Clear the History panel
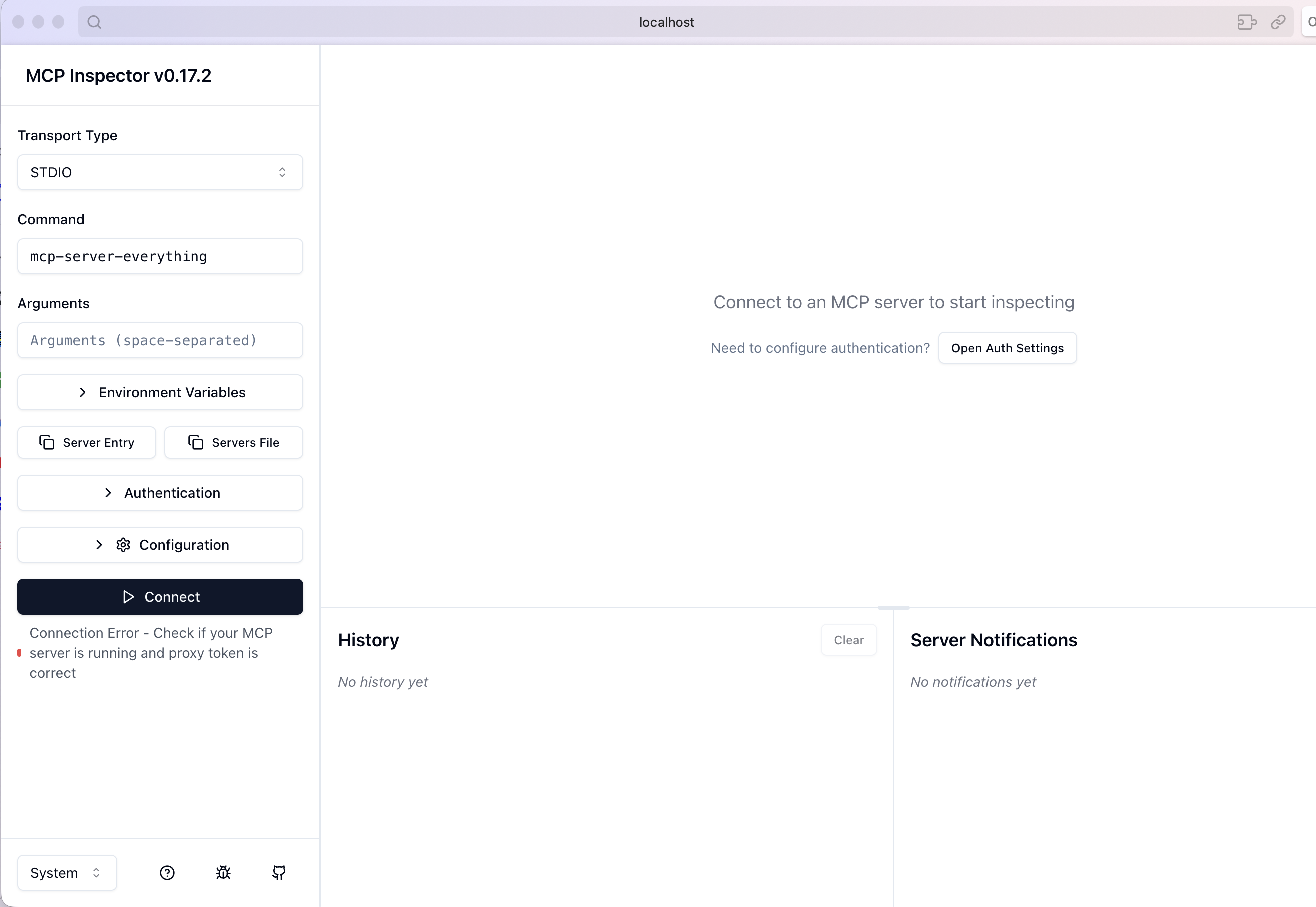This screenshot has height=907, width=1316. (848, 640)
